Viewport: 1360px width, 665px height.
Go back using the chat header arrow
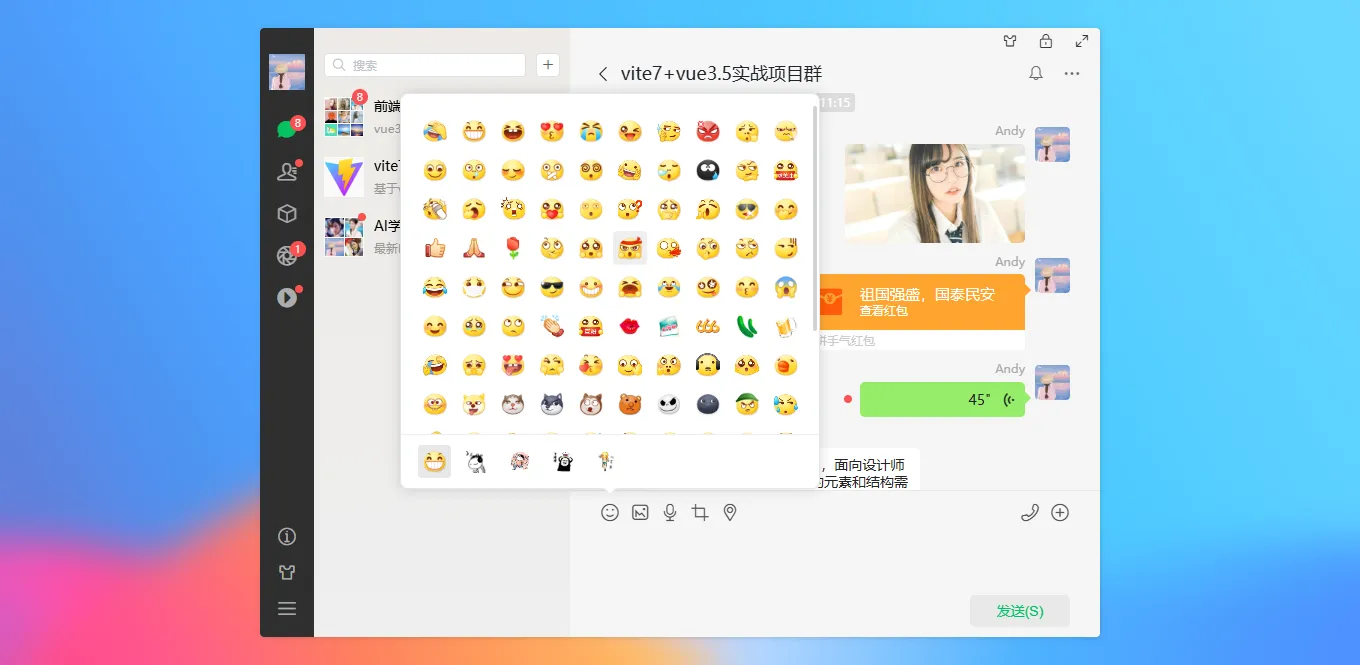click(603, 73)
